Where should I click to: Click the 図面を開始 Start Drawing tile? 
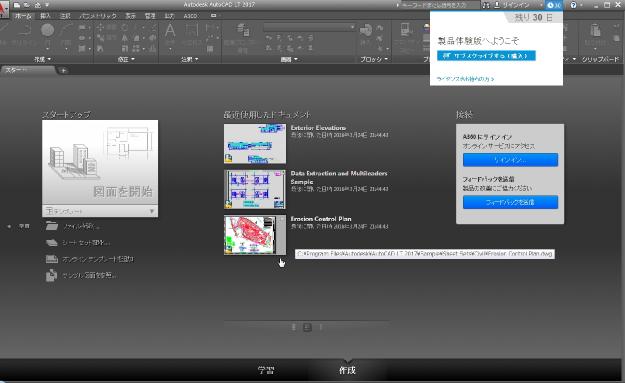click(100, 163)
